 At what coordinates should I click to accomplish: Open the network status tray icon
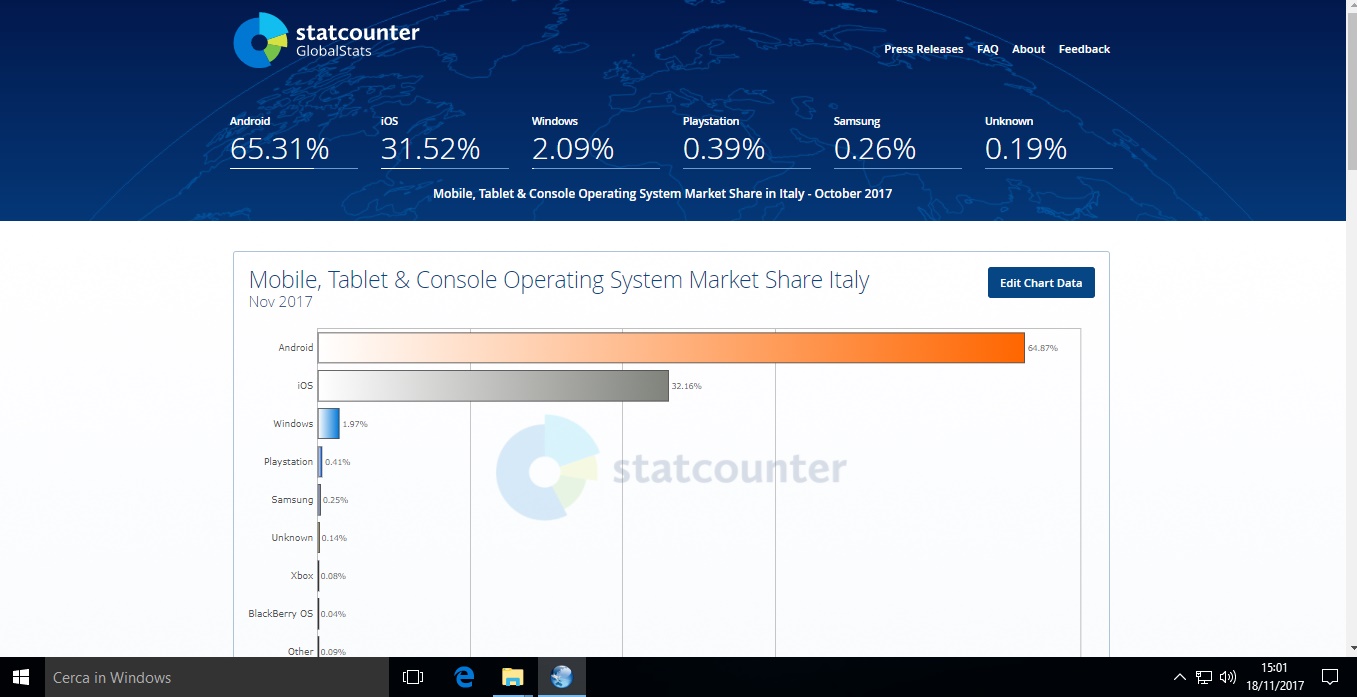coord(1204,677)
